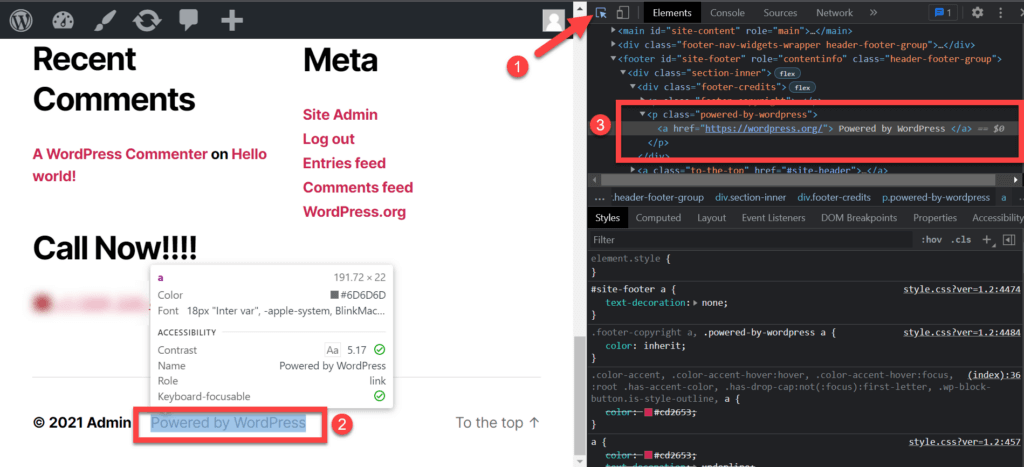Open the Customize paintbrush icon
Viewport: 1024px width, 467px height.
click(x=104, y=20)
